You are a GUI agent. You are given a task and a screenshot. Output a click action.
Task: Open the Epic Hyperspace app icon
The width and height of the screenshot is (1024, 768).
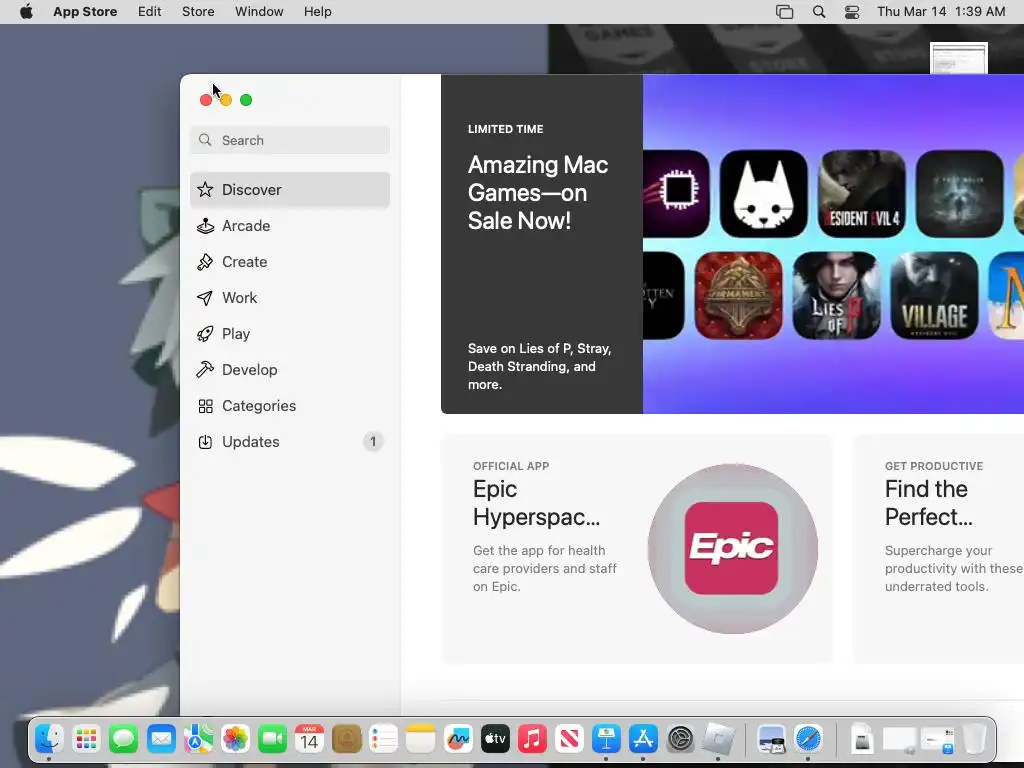(731, 549)
